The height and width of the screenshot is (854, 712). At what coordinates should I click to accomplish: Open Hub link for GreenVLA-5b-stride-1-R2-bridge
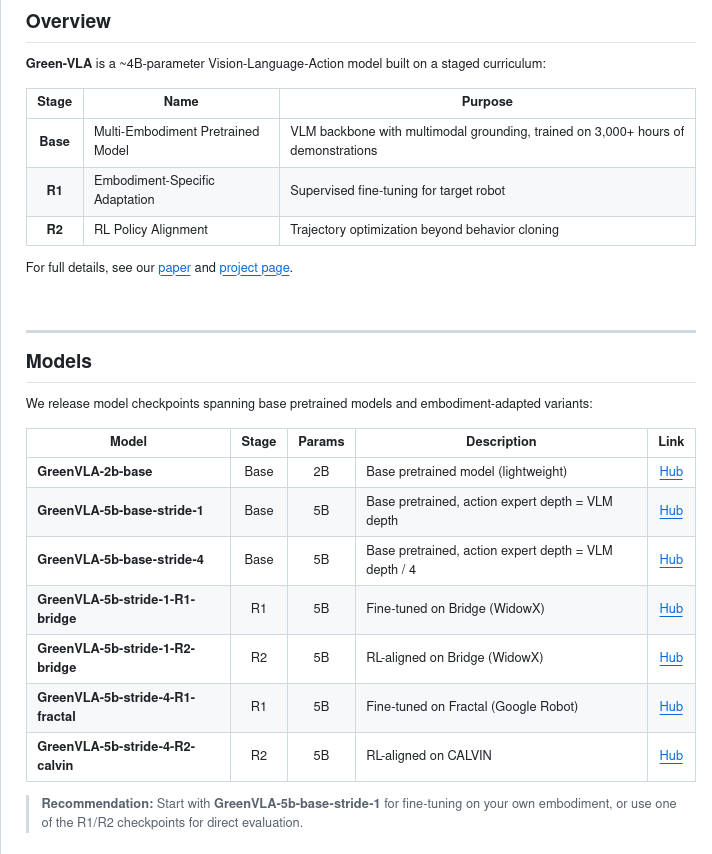tap(671, 658)
